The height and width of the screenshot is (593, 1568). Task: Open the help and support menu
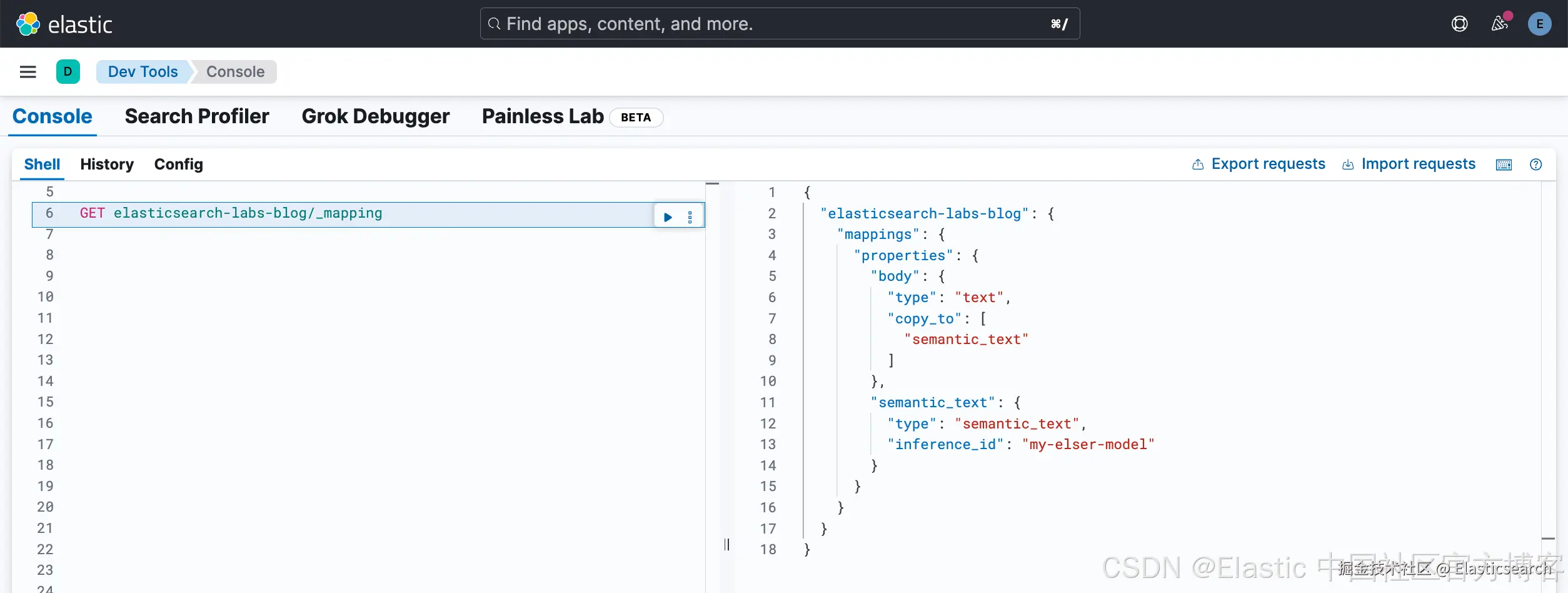click(1459, 24)
